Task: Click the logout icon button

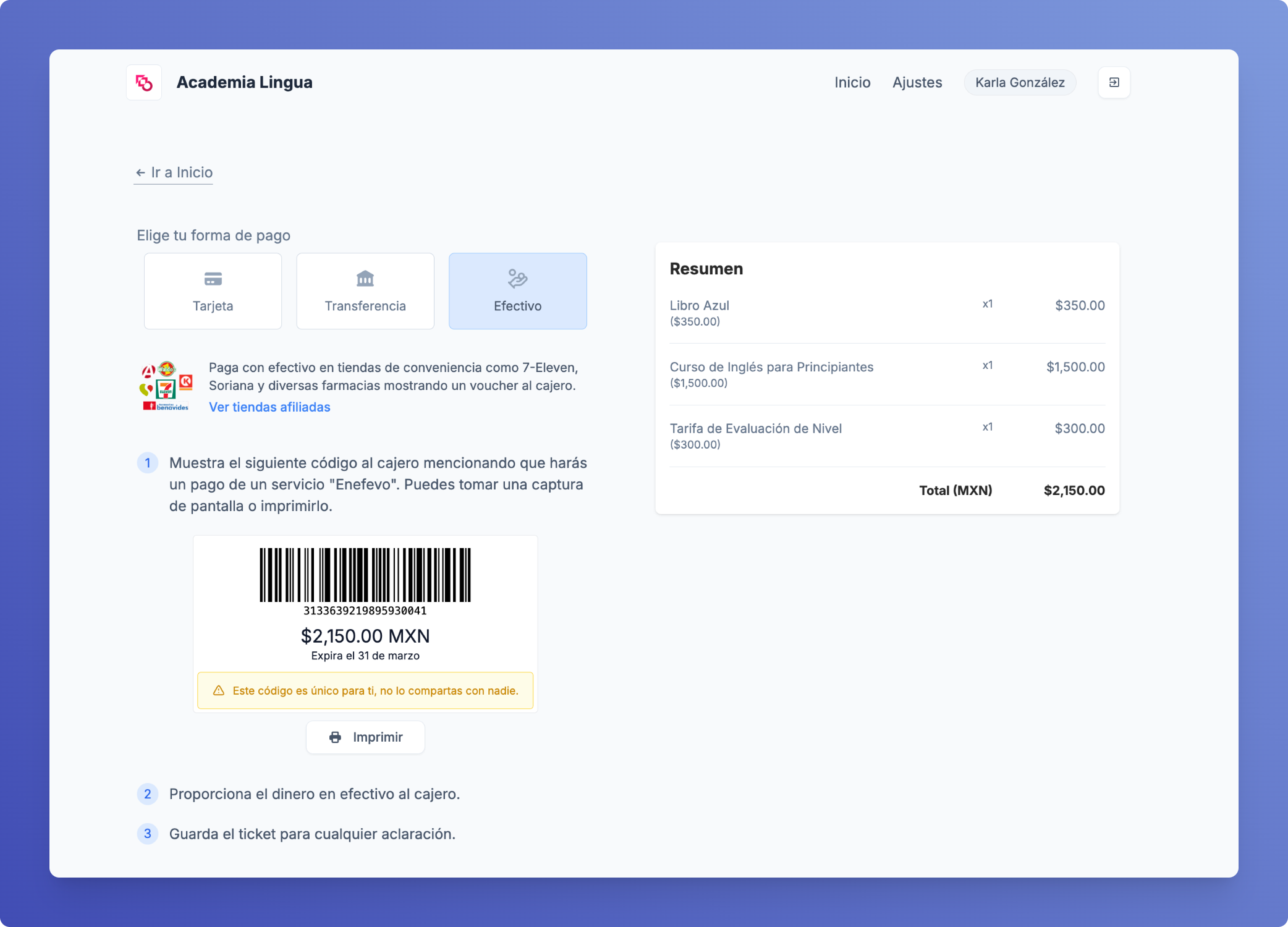Action: point(1114,82)
